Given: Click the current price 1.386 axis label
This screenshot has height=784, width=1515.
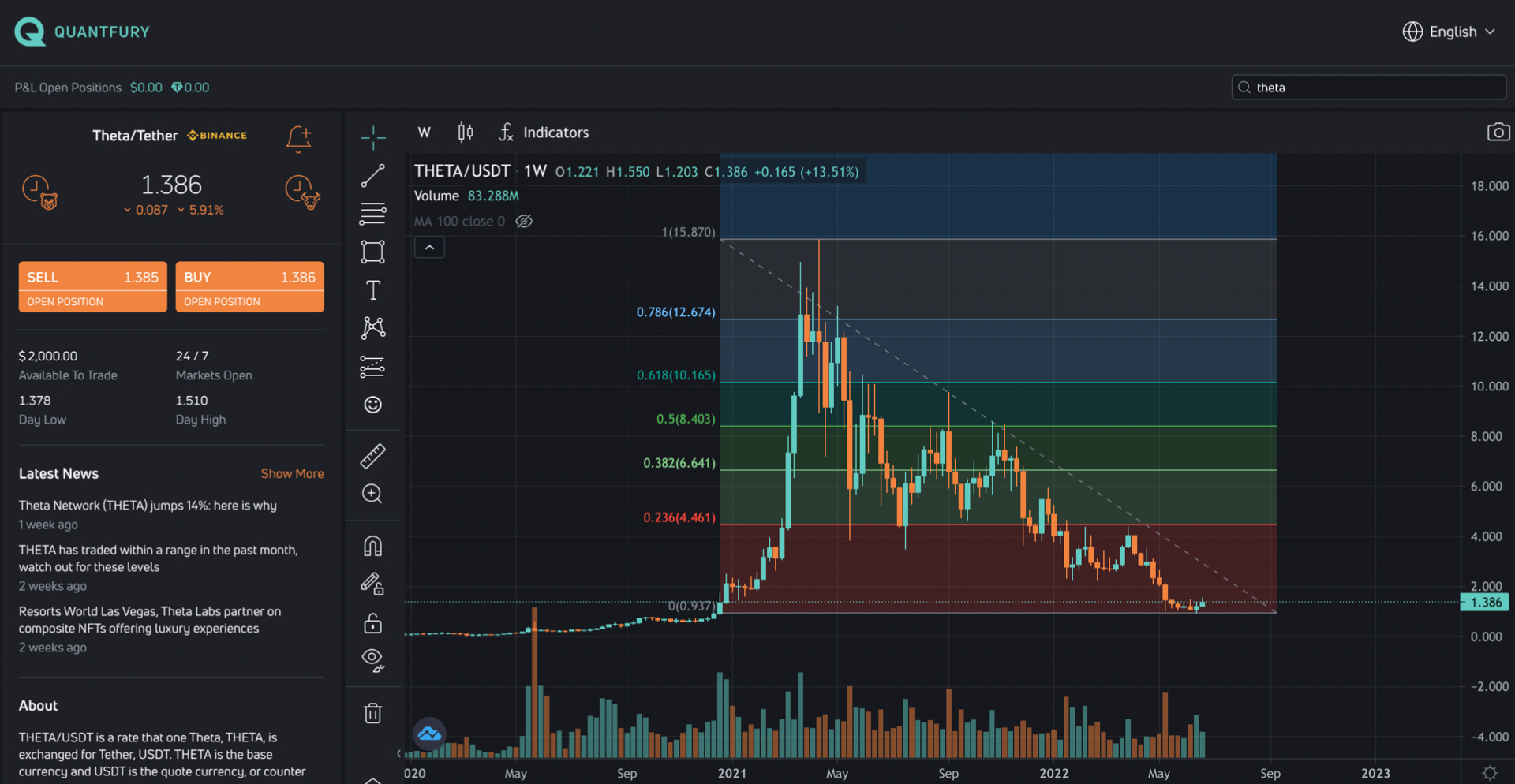Looking at the screenshot, I should pos(1485,603).
